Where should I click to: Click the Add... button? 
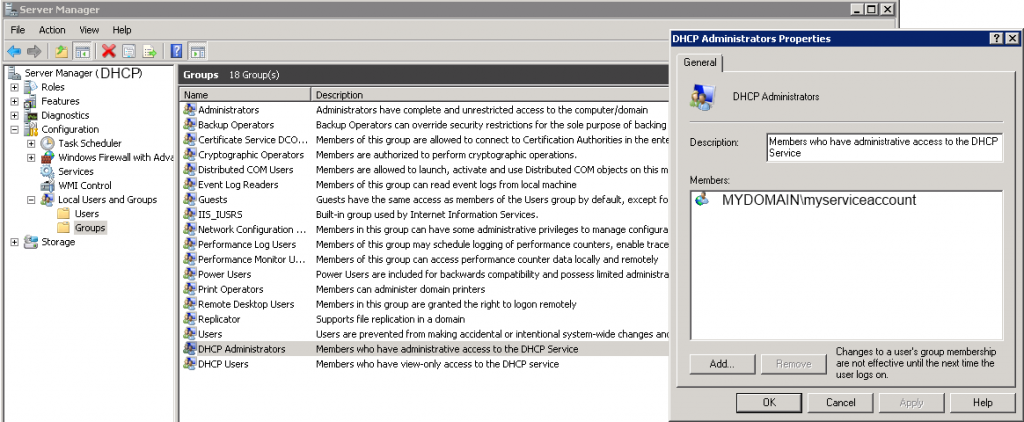(722, 363)
